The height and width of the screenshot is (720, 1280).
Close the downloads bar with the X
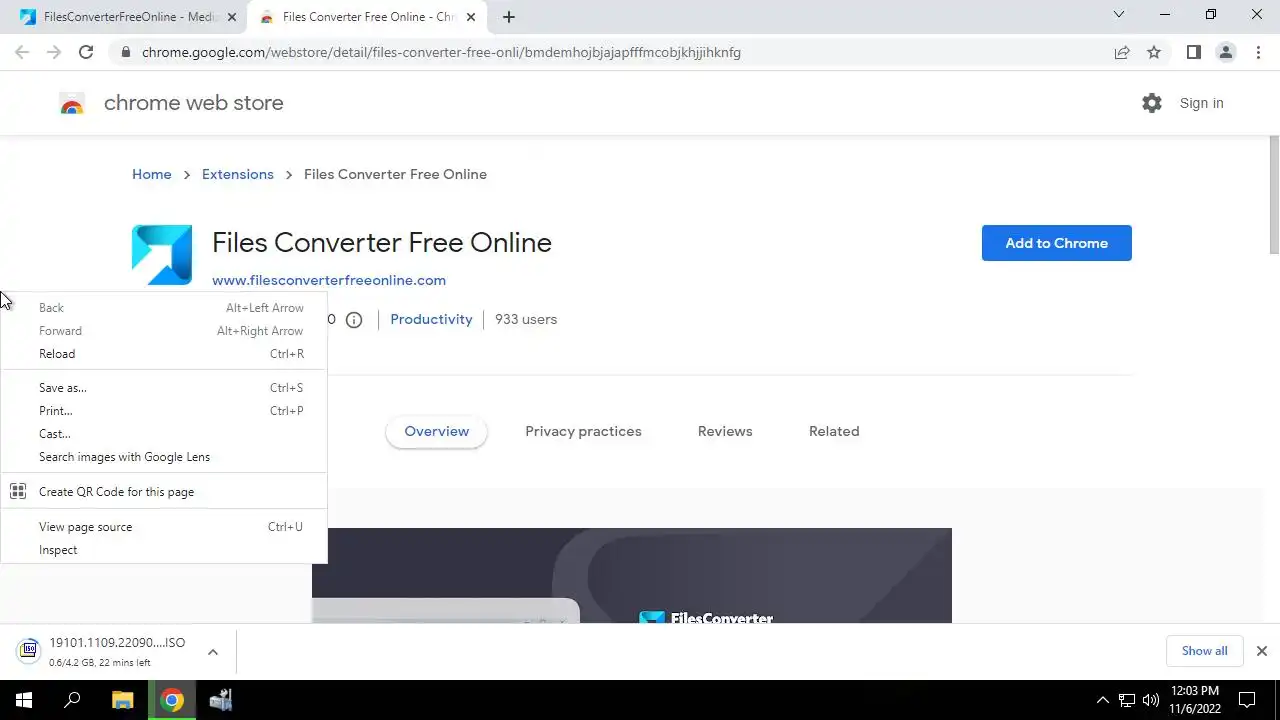click(x=1262, y=651)
